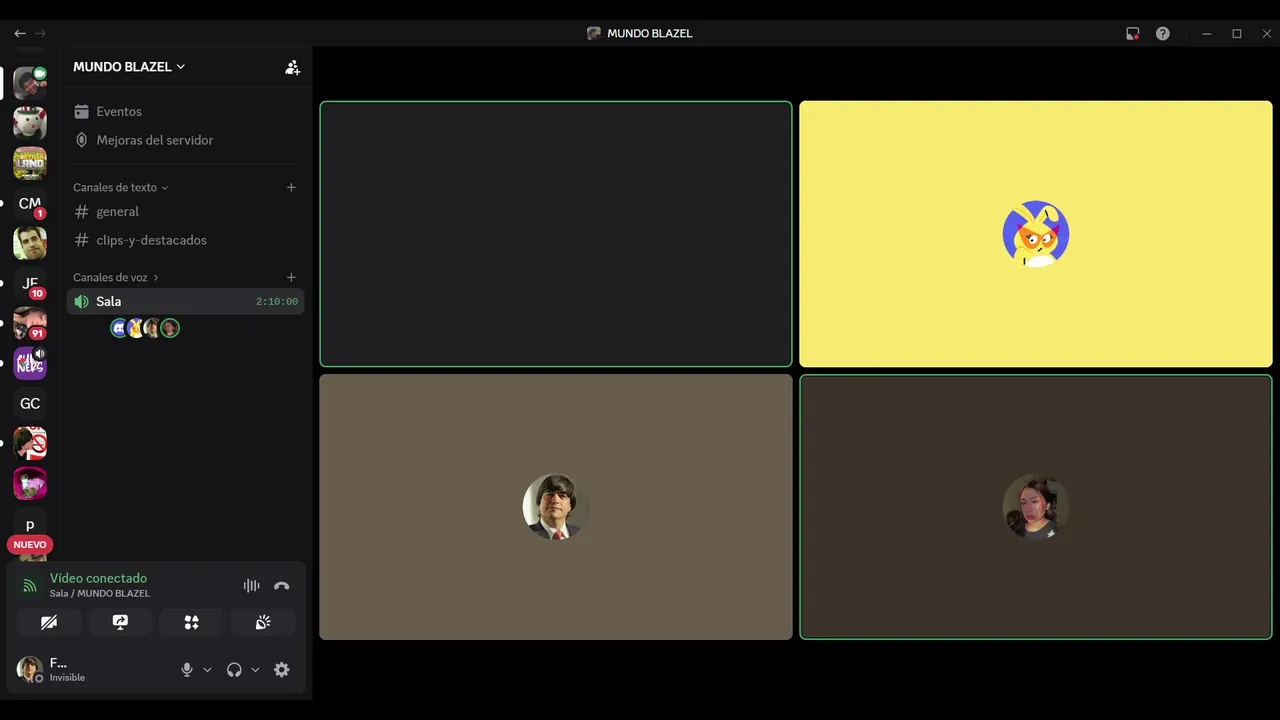Click the 2:10:00 call timer
The image size is (1280, 720).
[277, 301]
